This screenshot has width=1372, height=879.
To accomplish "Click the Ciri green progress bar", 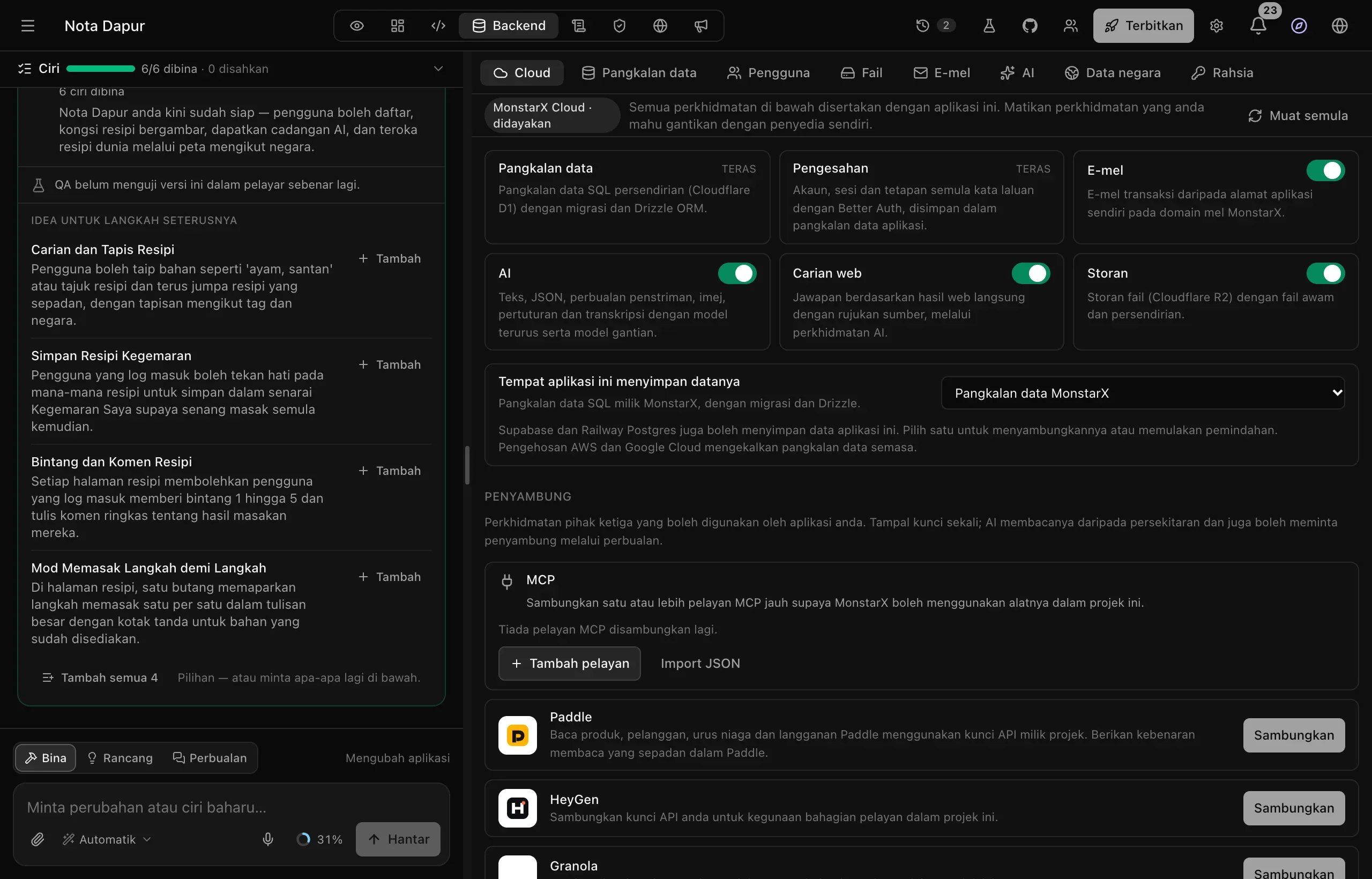I will click(x=100, y=69).
